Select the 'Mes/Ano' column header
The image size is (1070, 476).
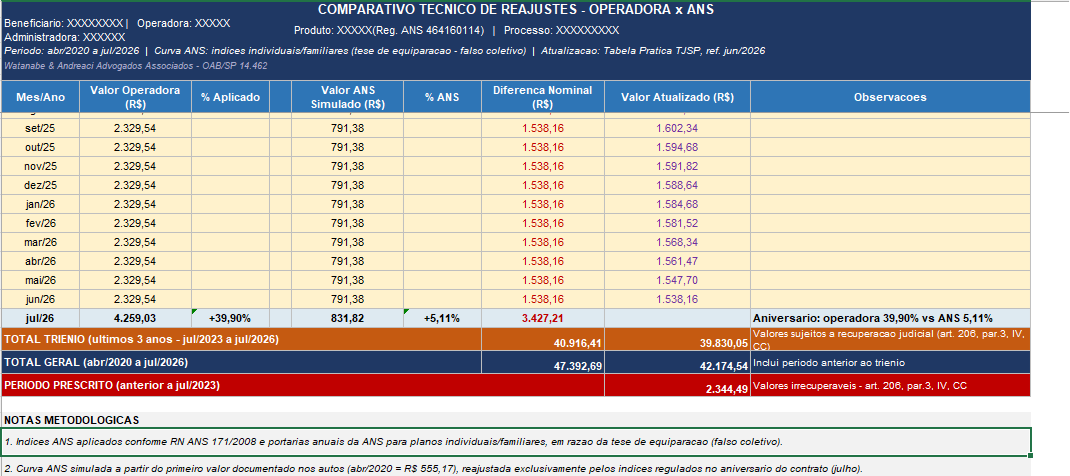[x=40, y=97]
